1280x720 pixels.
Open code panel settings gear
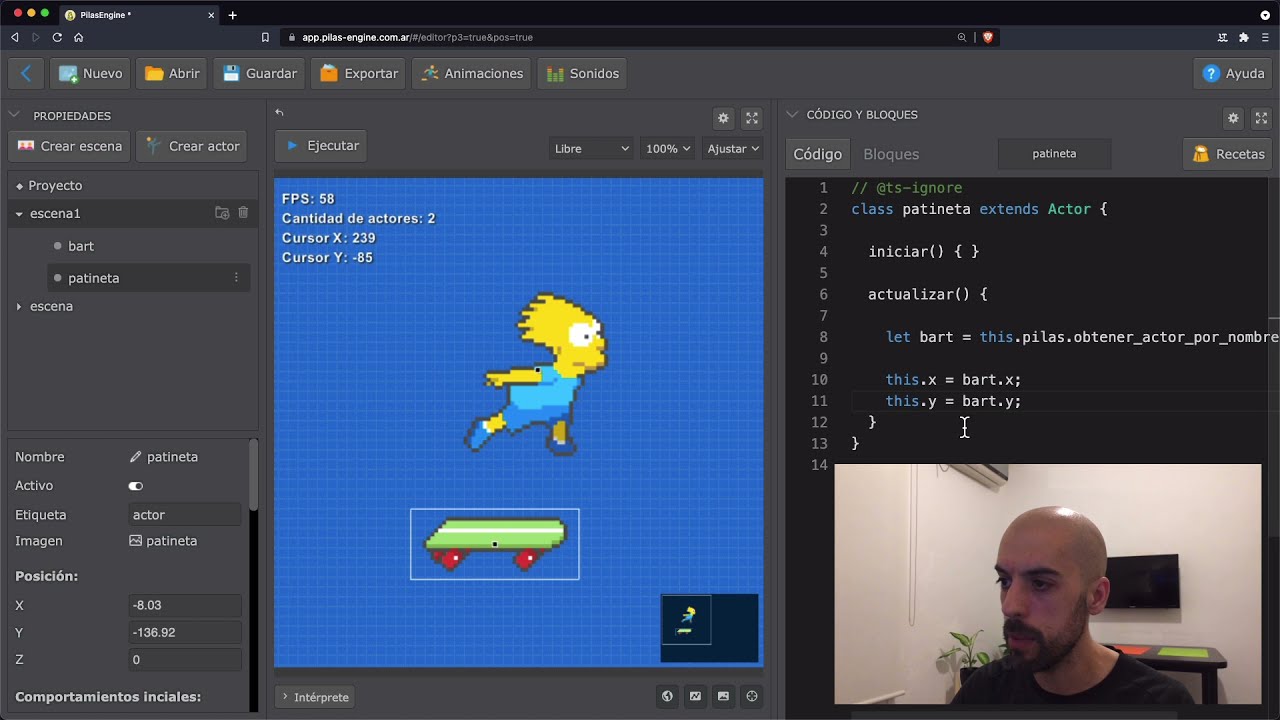[1233, 118]
